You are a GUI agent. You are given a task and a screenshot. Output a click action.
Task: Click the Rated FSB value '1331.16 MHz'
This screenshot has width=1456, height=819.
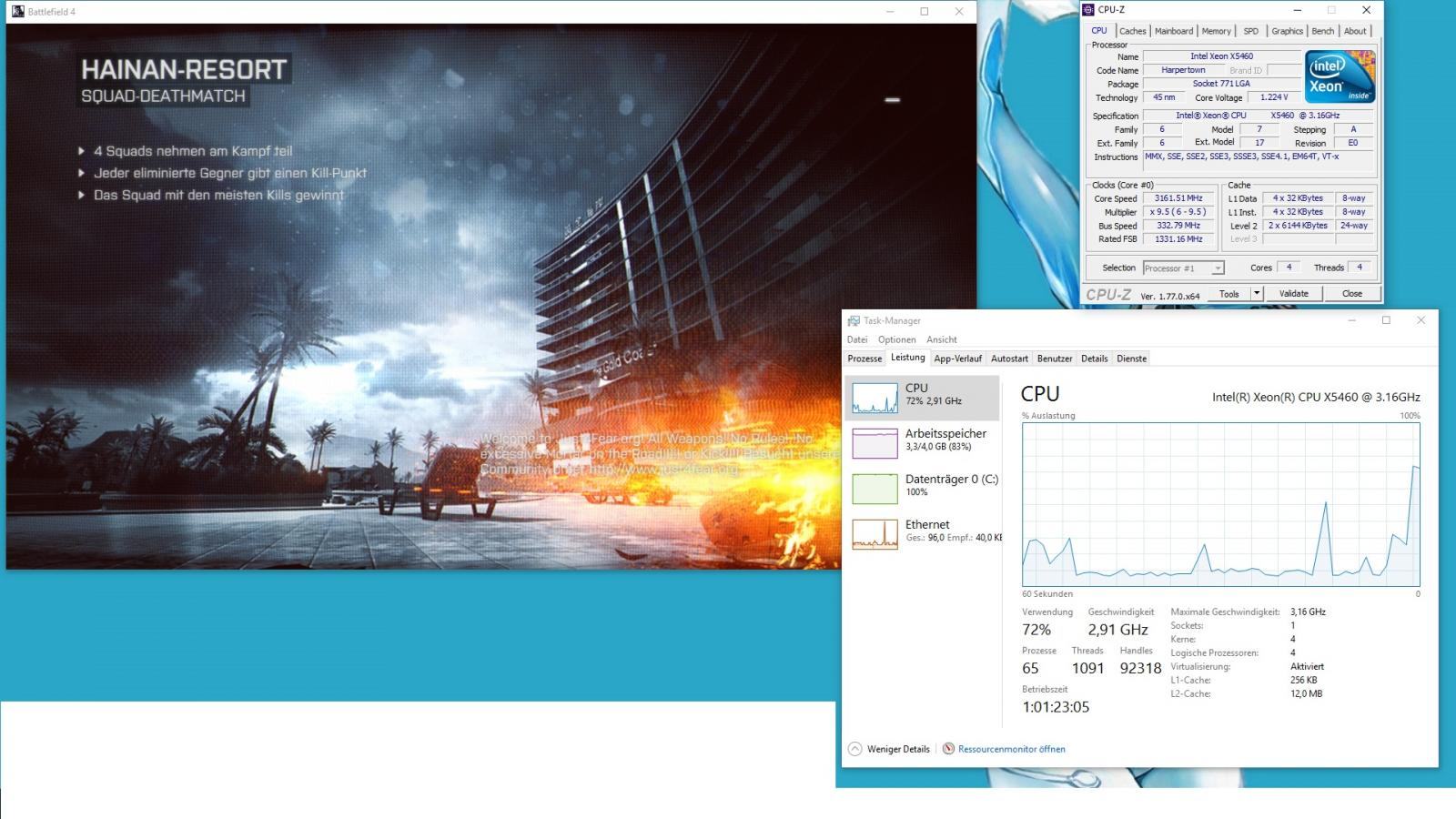click(x=1178, y=239)
